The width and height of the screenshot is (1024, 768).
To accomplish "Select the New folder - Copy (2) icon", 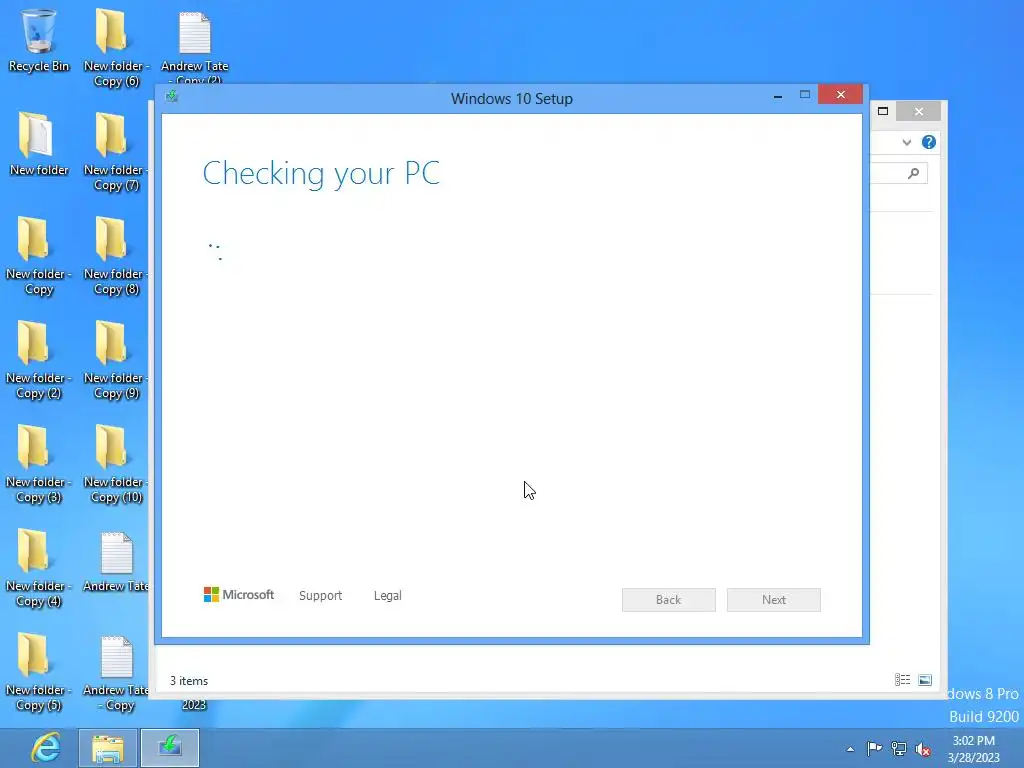I will coord(37,360).
